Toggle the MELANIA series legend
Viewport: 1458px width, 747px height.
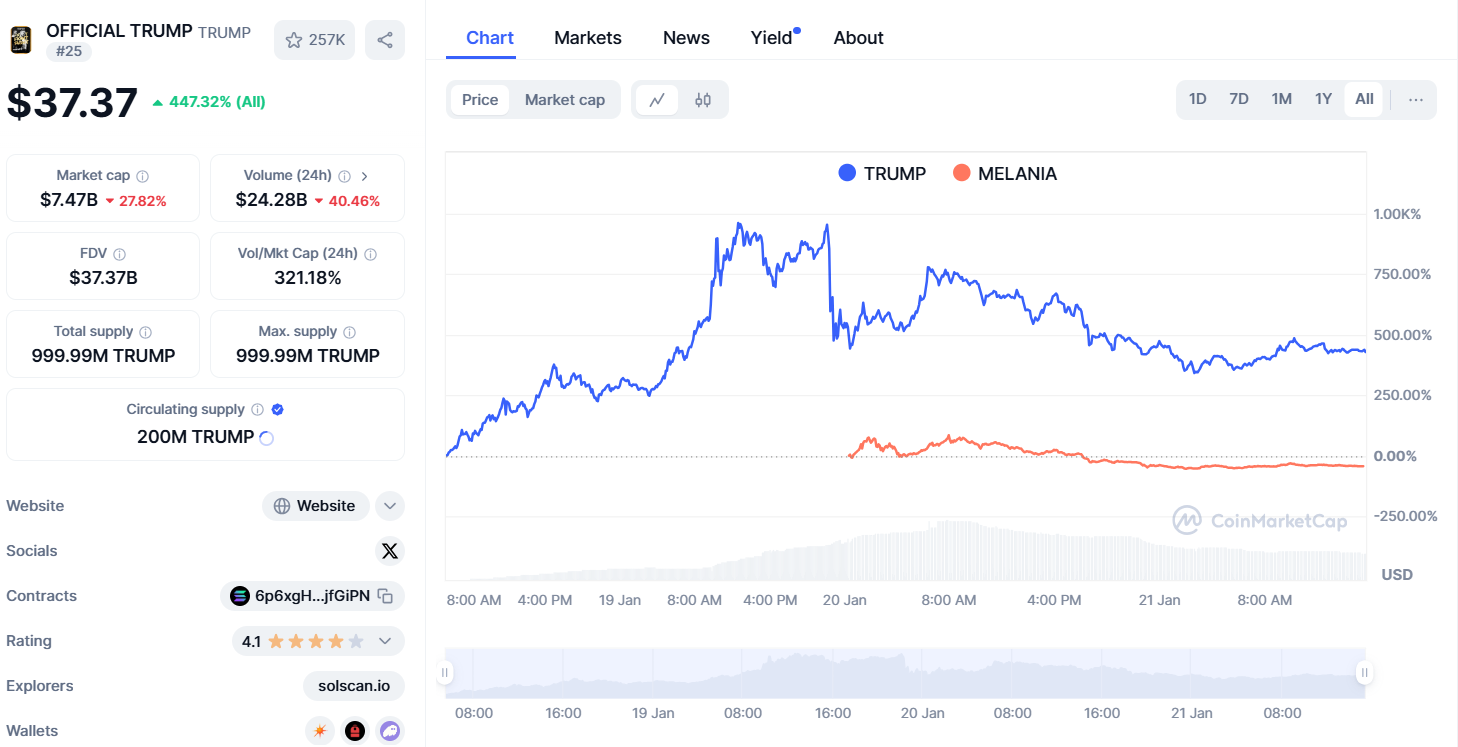click(1005, 174)
